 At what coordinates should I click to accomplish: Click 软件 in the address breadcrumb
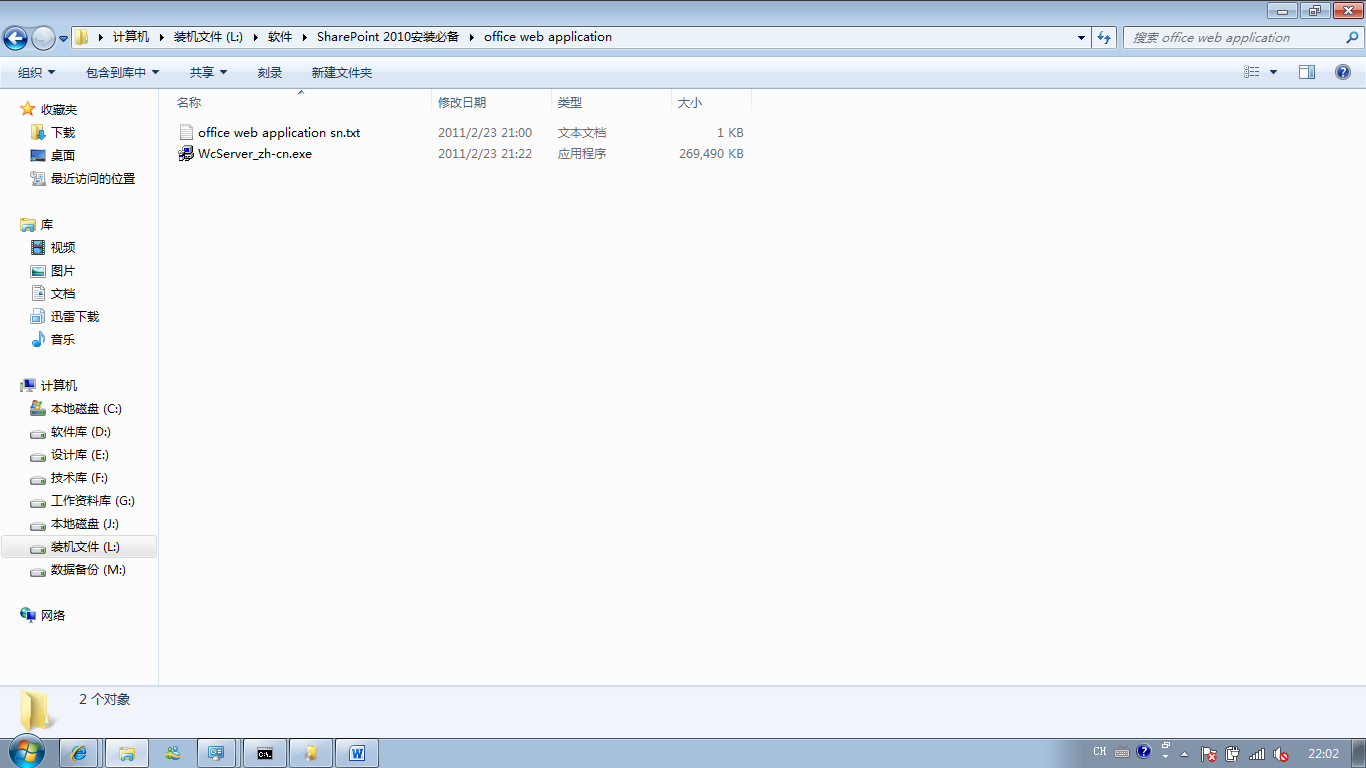[280, 37]
